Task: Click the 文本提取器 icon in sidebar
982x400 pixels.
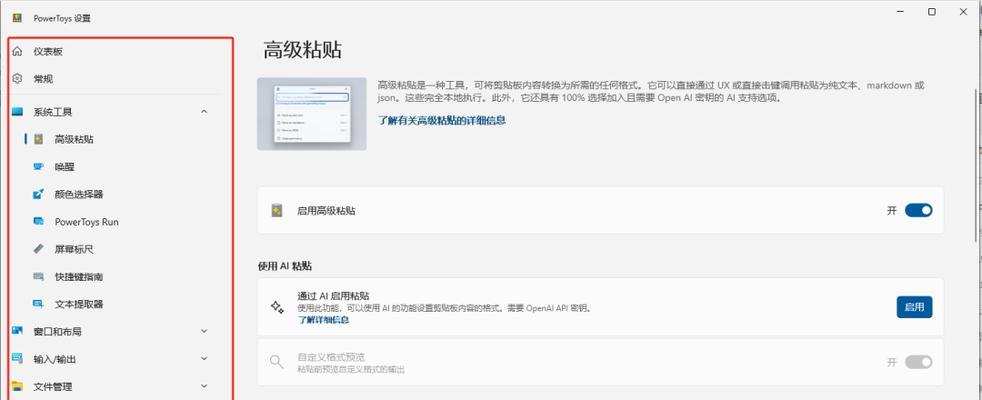Action: 39,304
